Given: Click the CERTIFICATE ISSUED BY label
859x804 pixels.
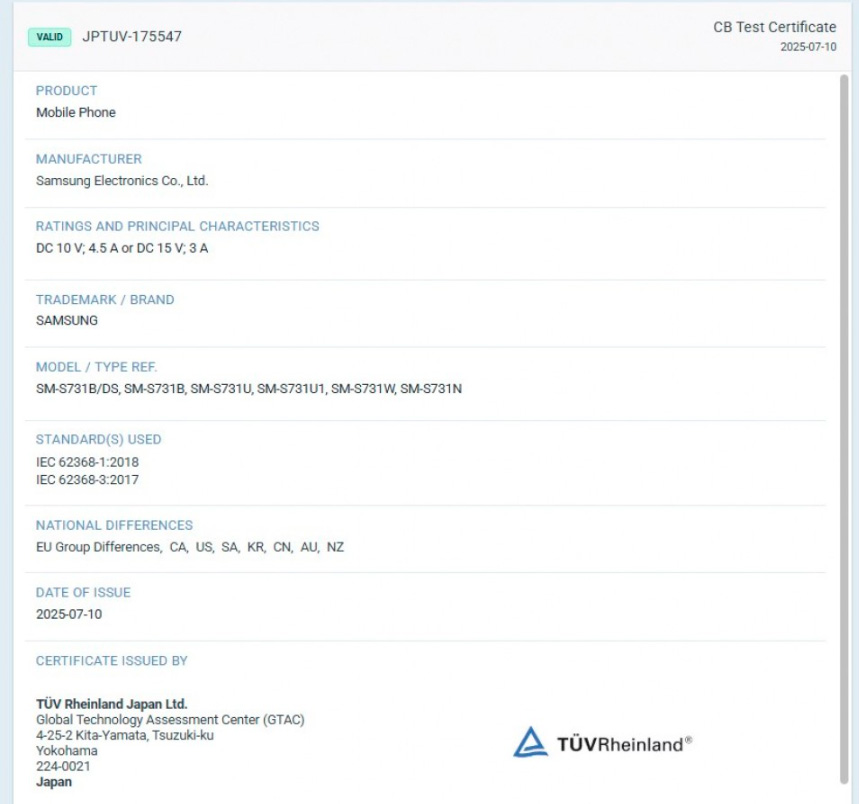Looking at the screenshot, I should point(112,661).
